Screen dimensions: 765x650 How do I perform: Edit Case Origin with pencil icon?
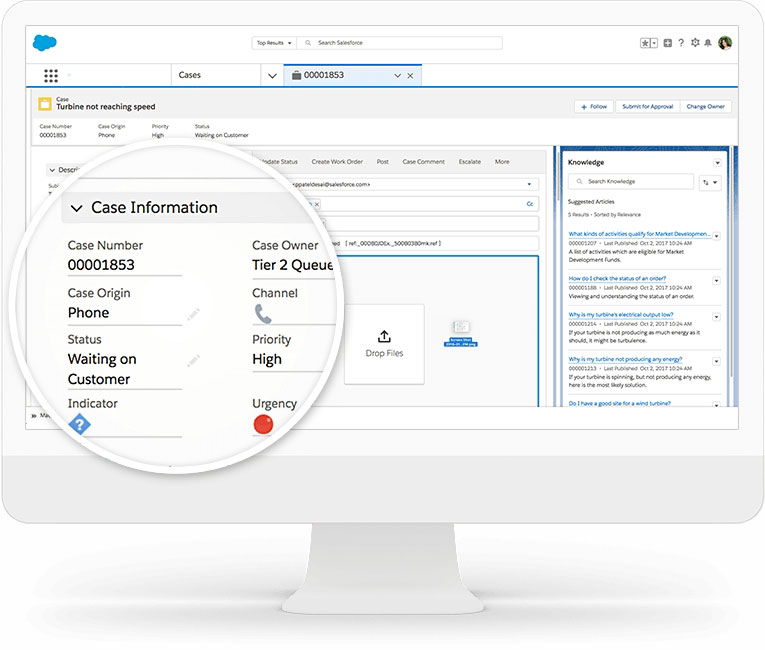point(194,314)
